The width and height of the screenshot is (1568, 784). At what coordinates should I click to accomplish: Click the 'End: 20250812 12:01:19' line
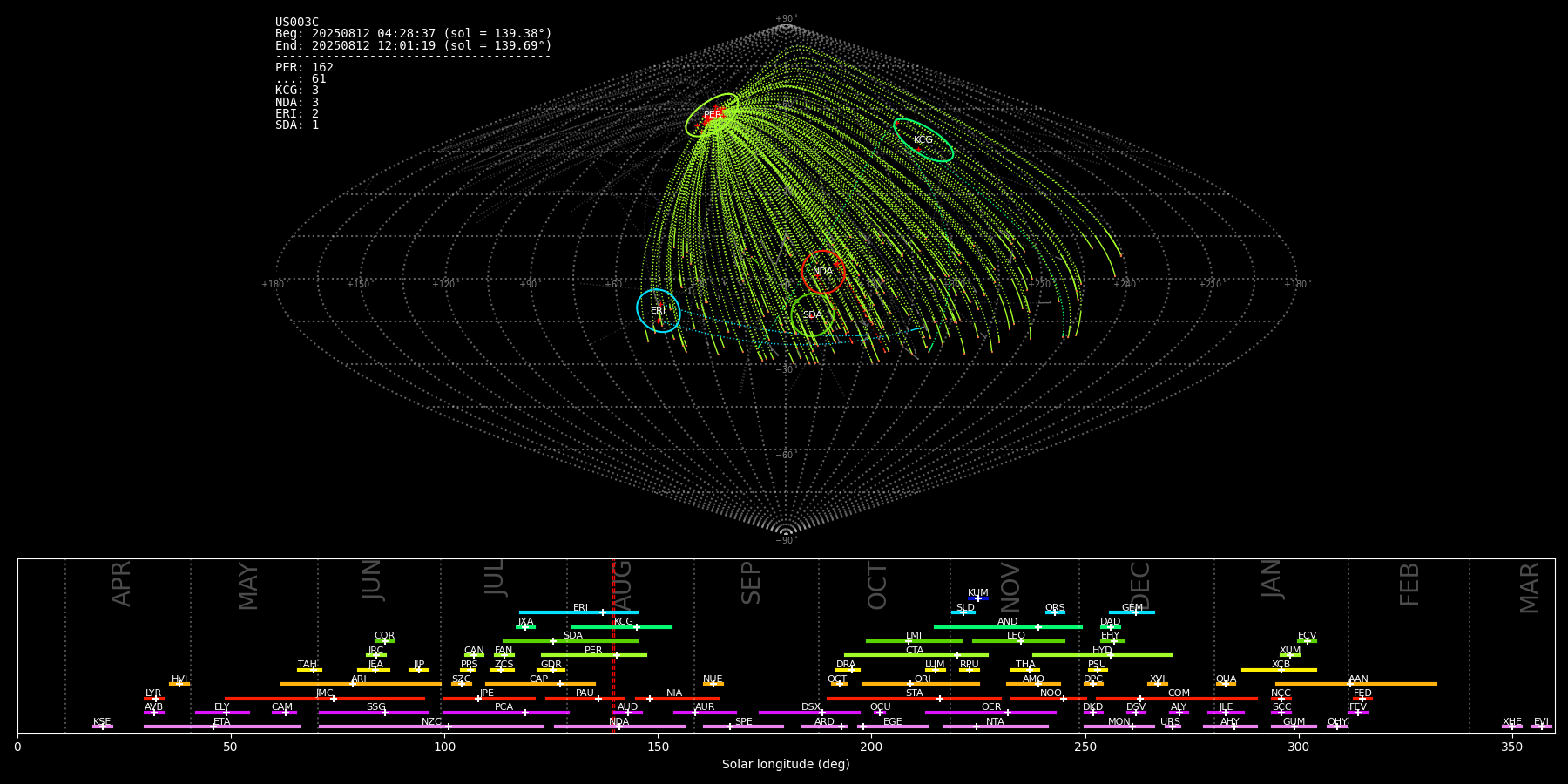[x=414, y=45]
